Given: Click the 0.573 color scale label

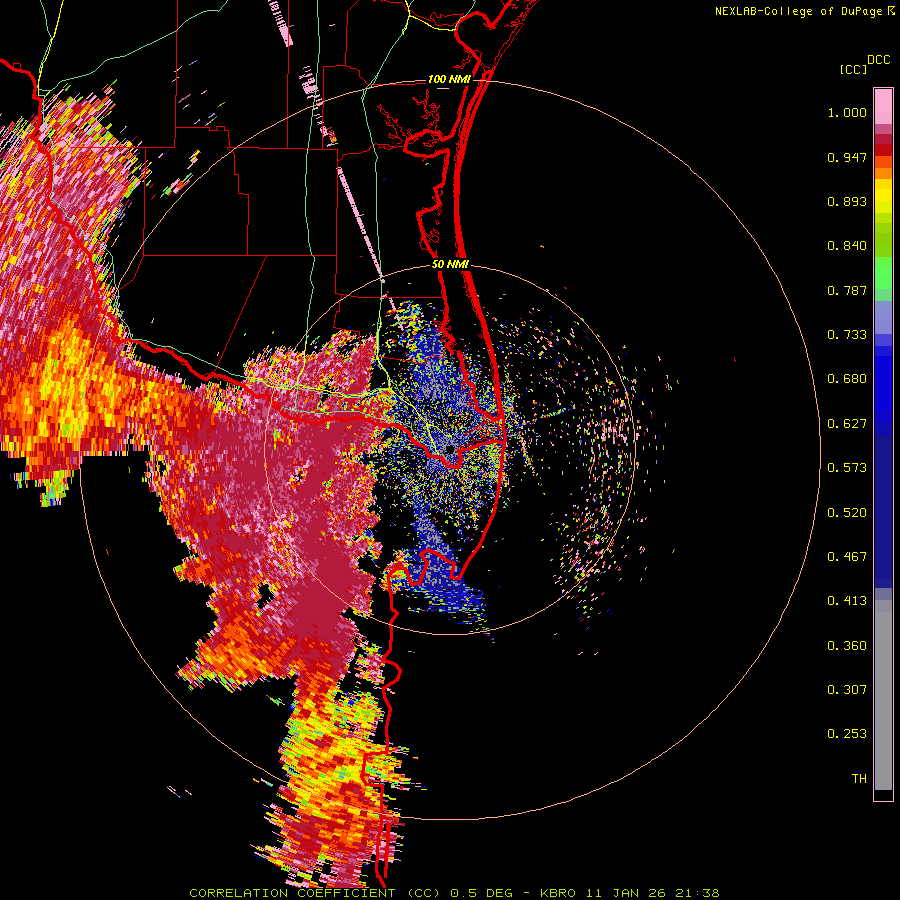Looking at the screenshot, I should coord(847,468).
